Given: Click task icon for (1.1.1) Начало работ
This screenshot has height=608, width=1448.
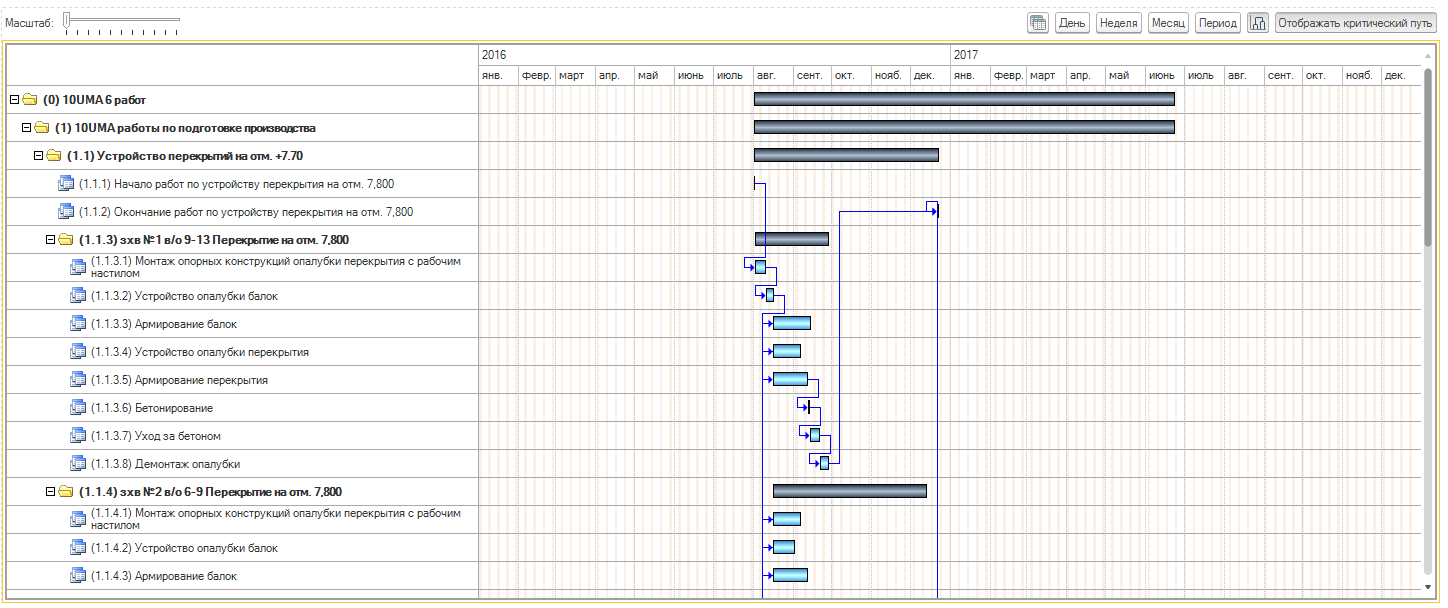Looking at the screenshot, I should [x=66, y=184].
